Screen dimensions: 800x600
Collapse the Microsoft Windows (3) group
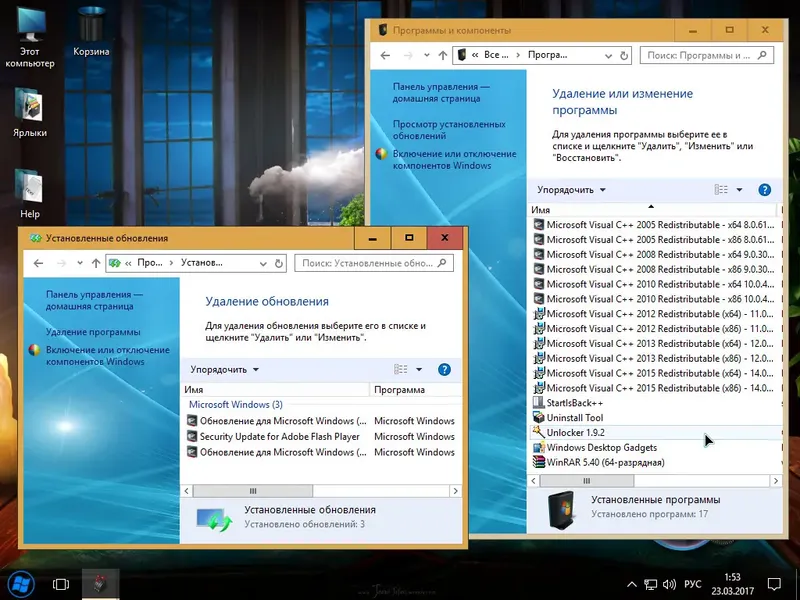tap(236, 405)
